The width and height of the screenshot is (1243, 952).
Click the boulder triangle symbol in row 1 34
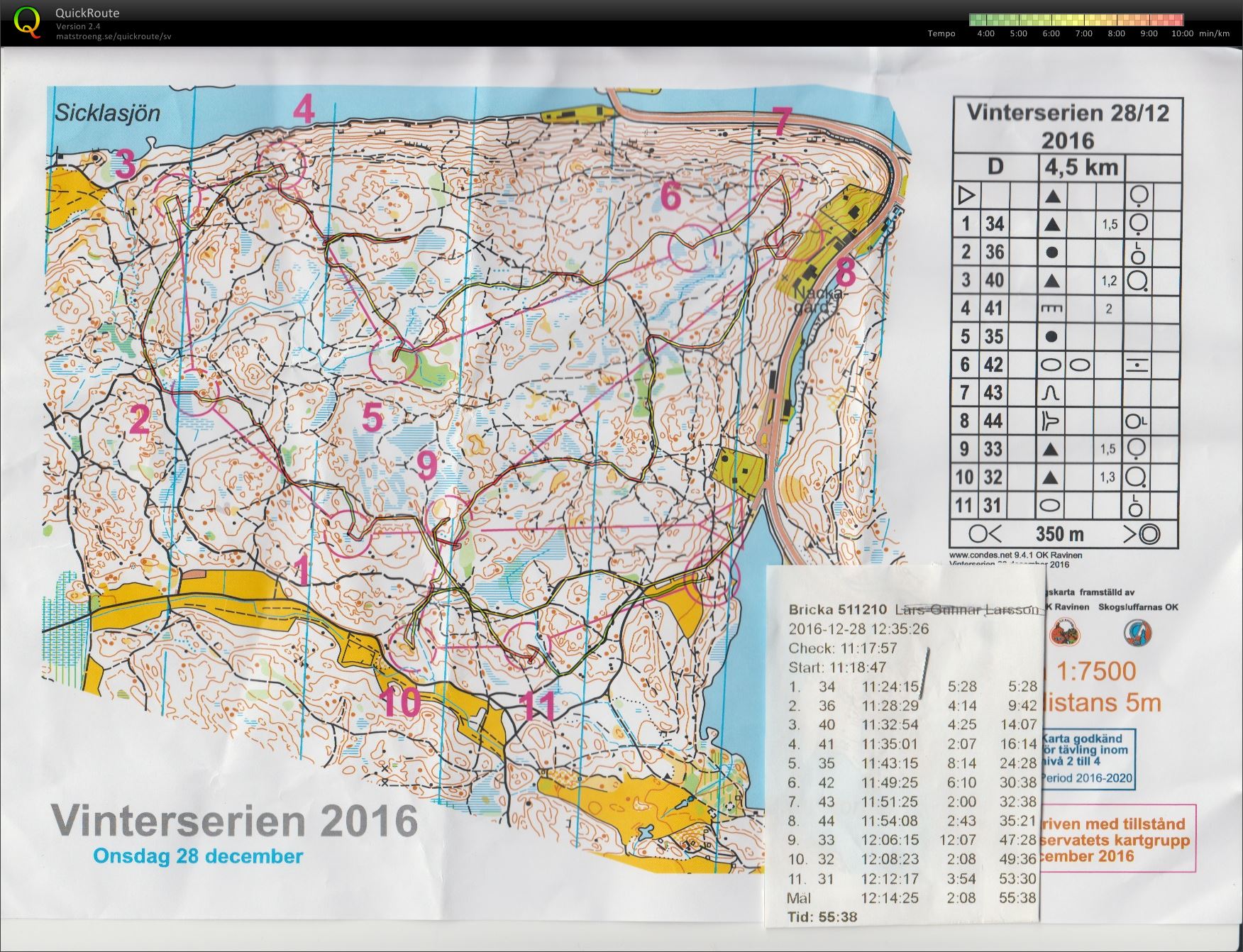click(1052, 224)
